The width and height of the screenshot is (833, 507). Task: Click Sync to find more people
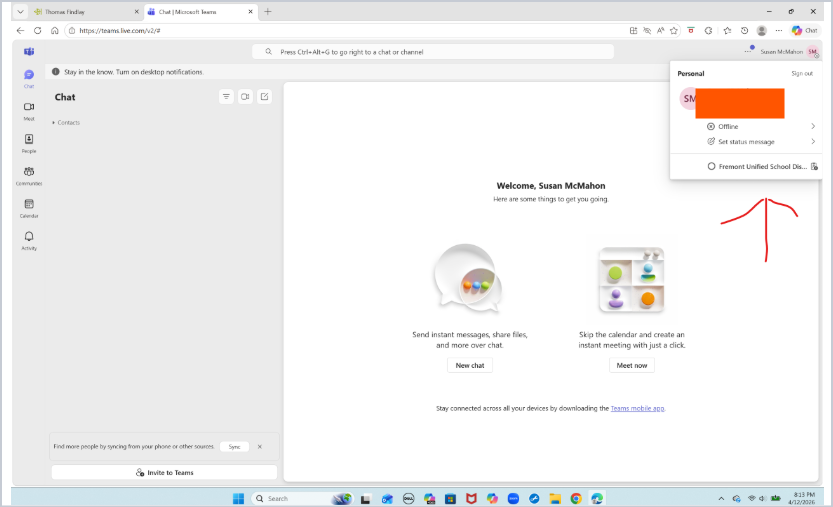pos(234,446)
